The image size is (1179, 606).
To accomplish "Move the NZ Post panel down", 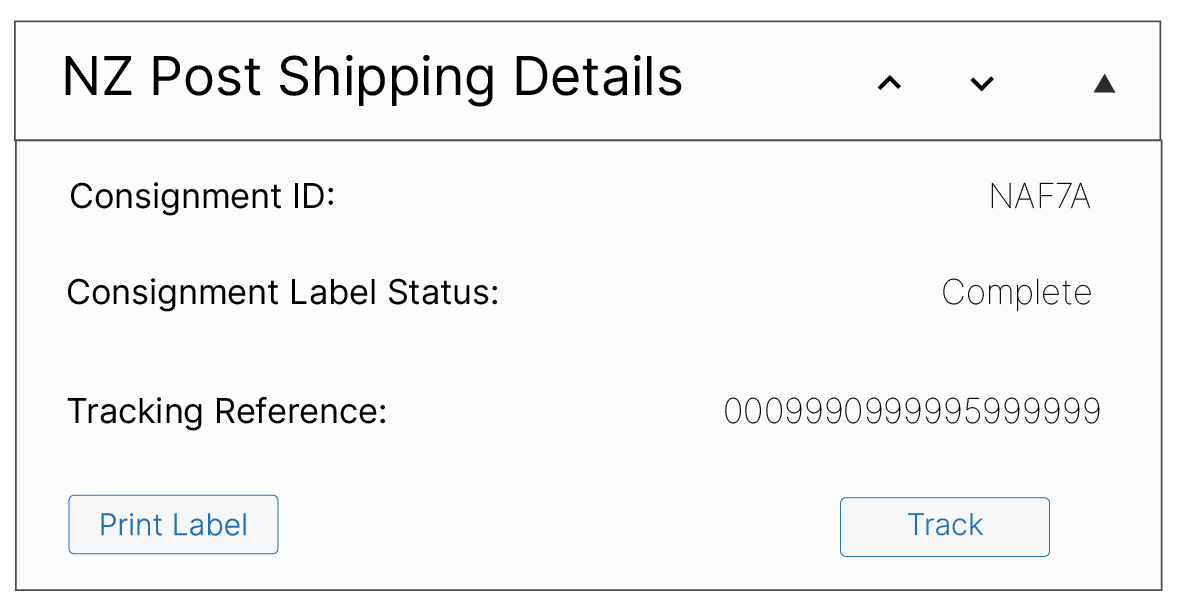I will (982, 84).
